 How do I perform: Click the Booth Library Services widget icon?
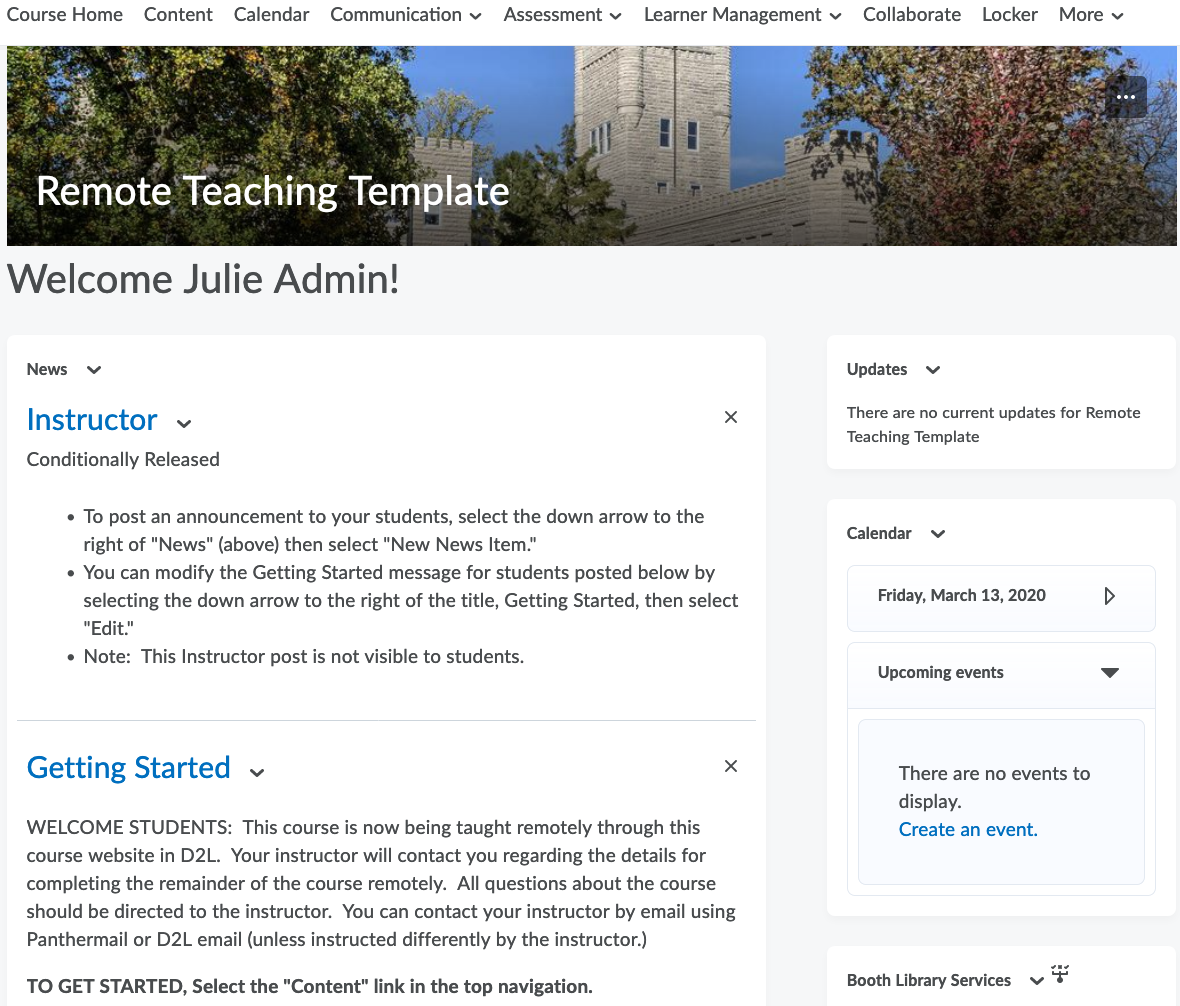tap(1061, 974)
